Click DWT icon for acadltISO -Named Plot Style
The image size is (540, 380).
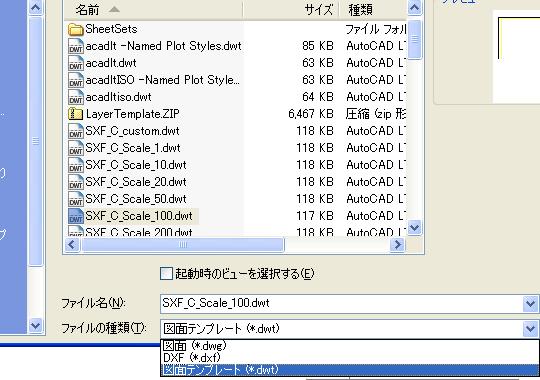coord(76,80)
